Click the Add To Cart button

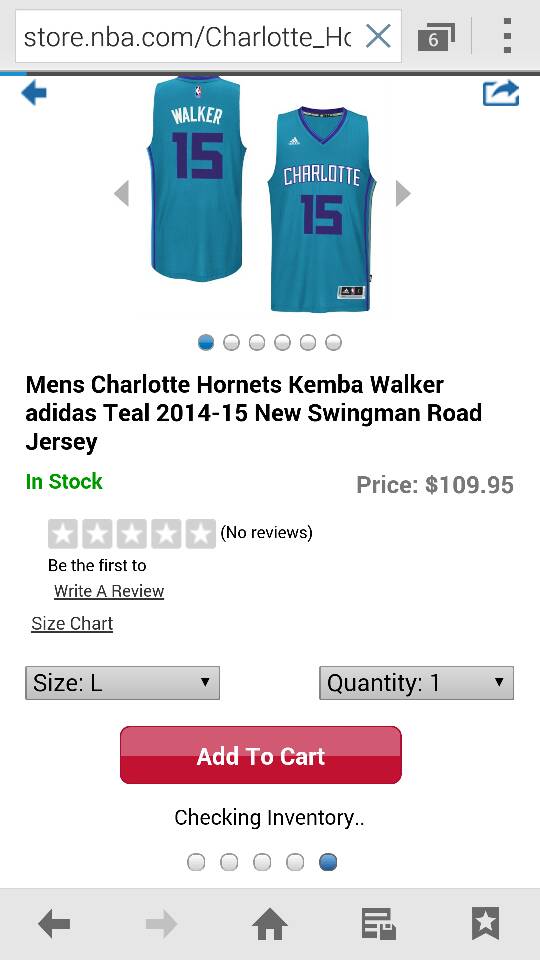tap(261, 755)
